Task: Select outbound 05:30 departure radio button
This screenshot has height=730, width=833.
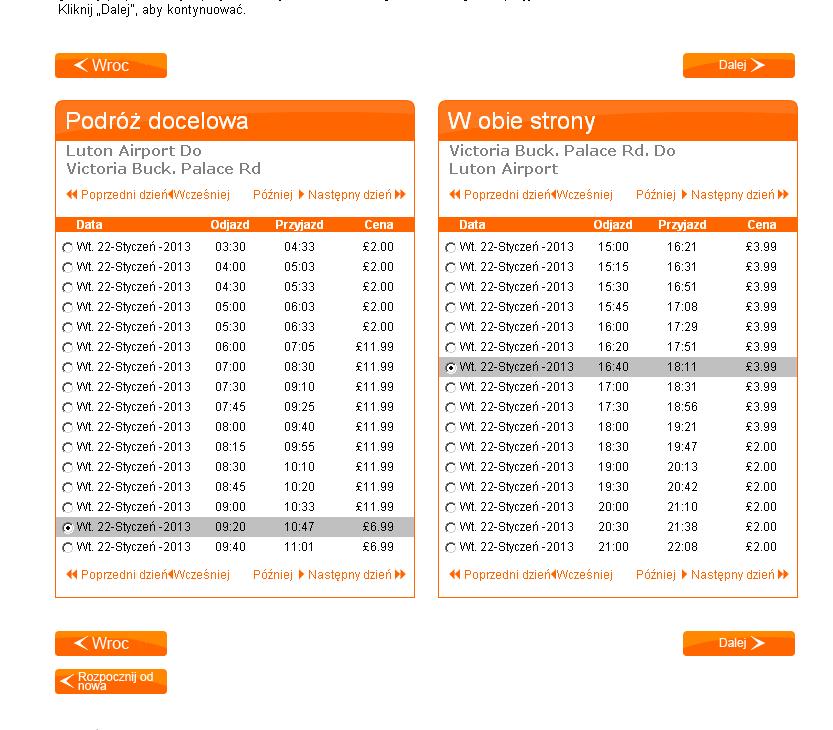Action: tap(67, 328)
